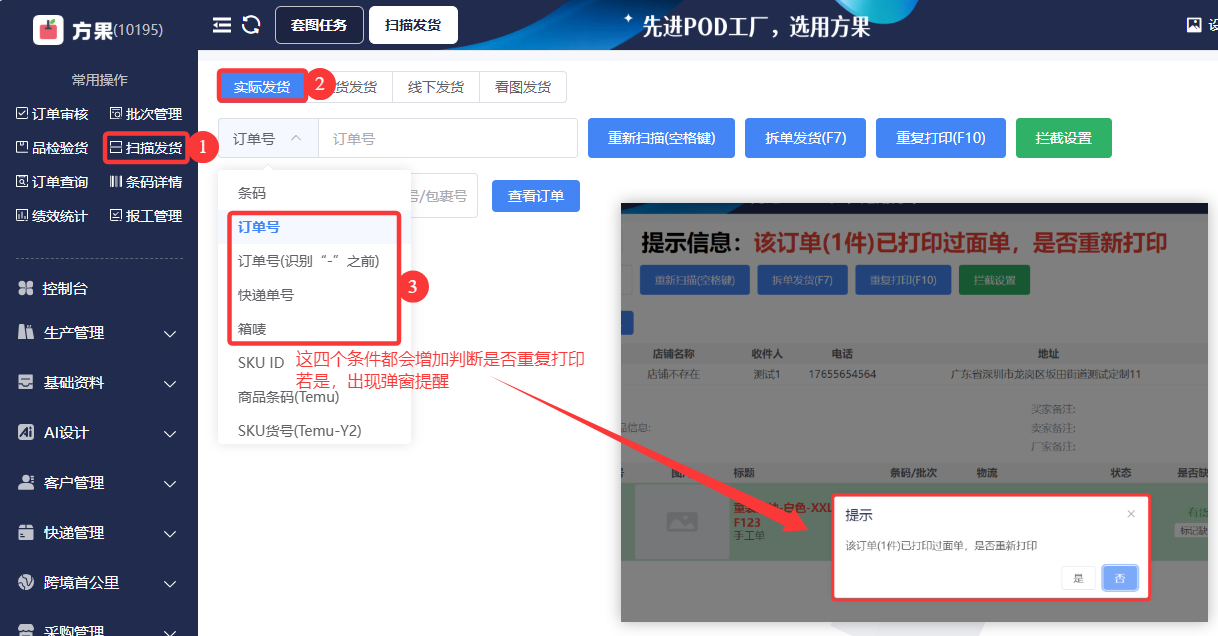This screenshot has height=636, width=1218.
Task: Select 条码 from dropdown list
Action: coord(314,193)
